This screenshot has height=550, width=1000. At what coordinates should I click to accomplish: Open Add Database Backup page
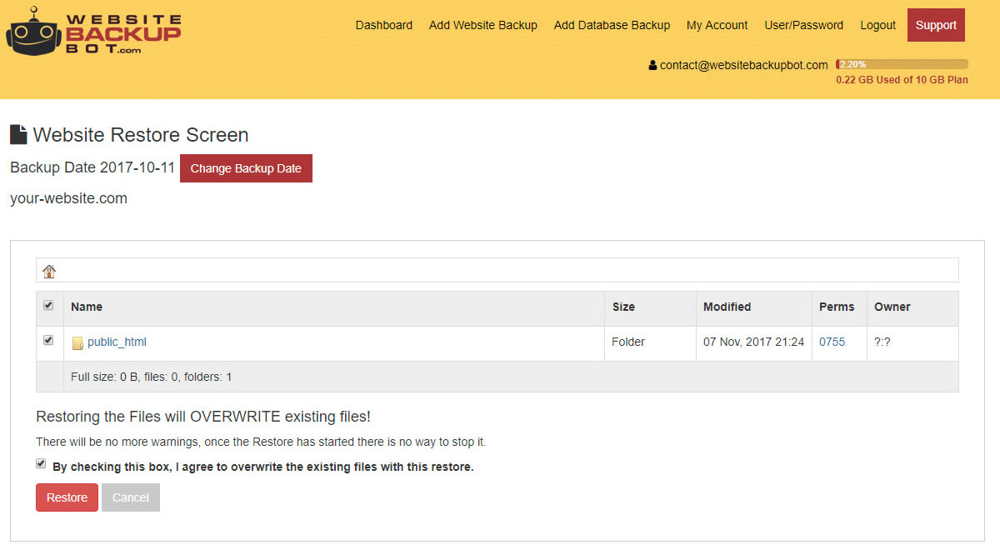(611, 25)
